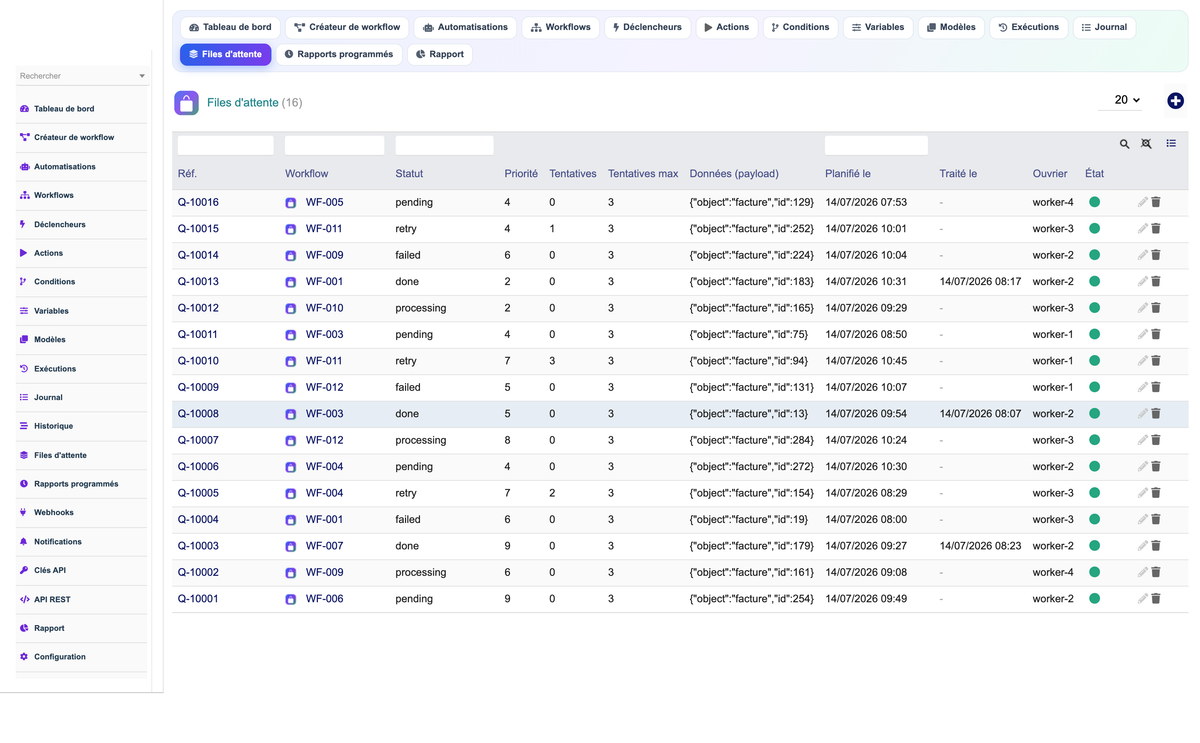Click the Workflow filter input field
The height and width of the screenshot is (743, 1200).
pyautogui.click(x=335, y=145)
